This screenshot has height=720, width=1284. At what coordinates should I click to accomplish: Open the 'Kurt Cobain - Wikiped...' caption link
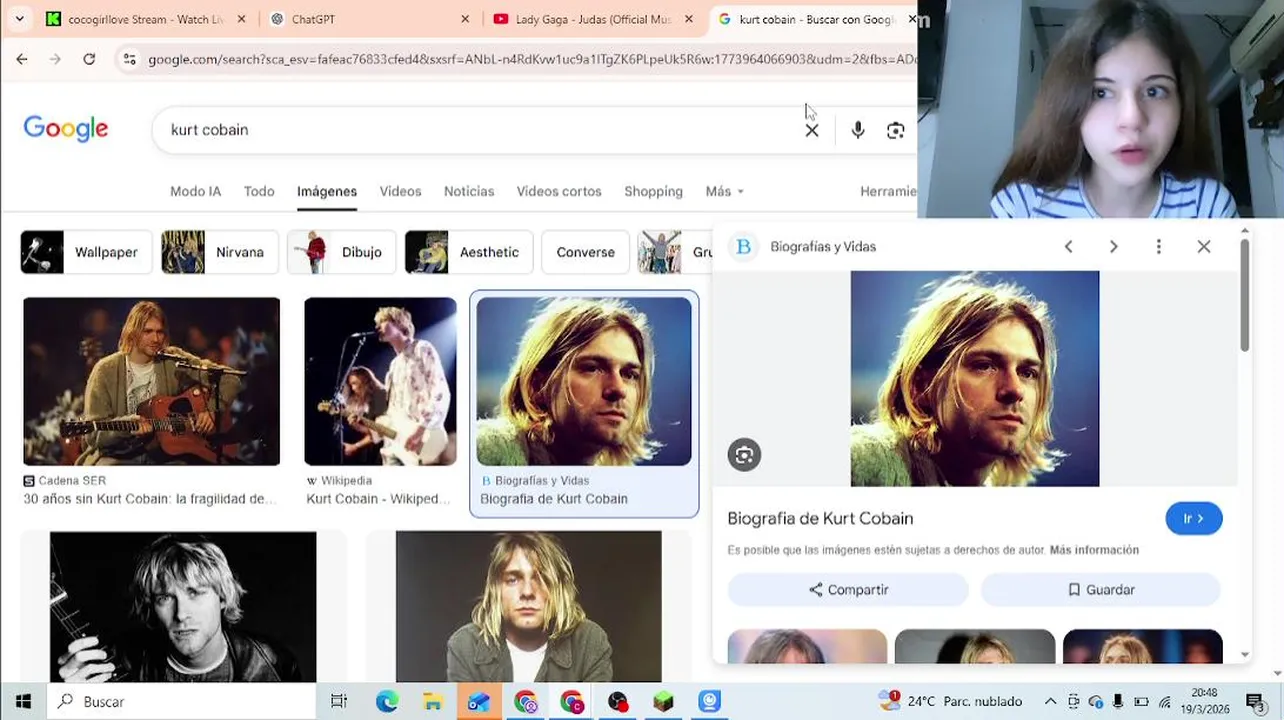coord(378,499)
